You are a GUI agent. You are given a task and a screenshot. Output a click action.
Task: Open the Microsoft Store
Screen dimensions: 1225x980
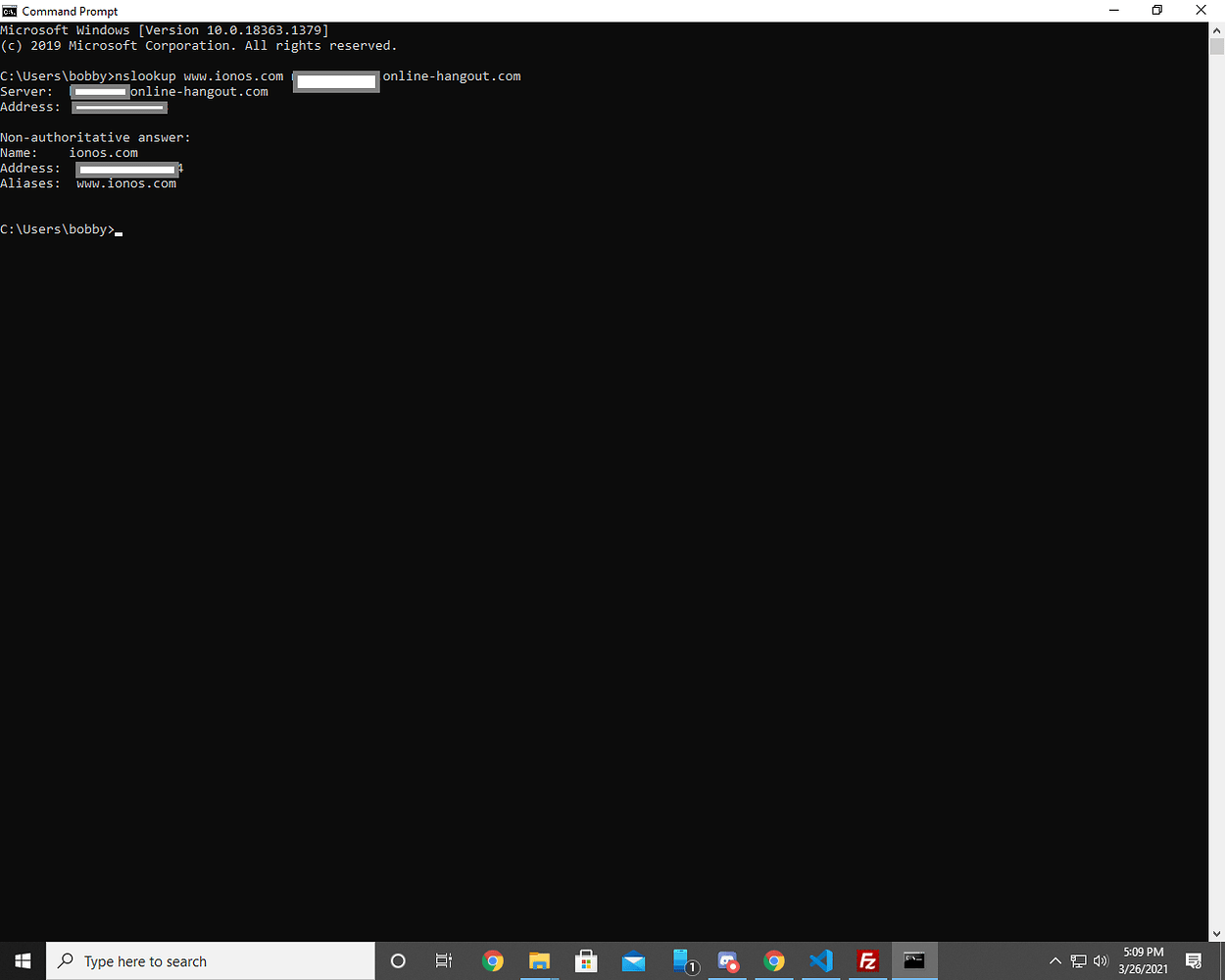coord(586,960)
